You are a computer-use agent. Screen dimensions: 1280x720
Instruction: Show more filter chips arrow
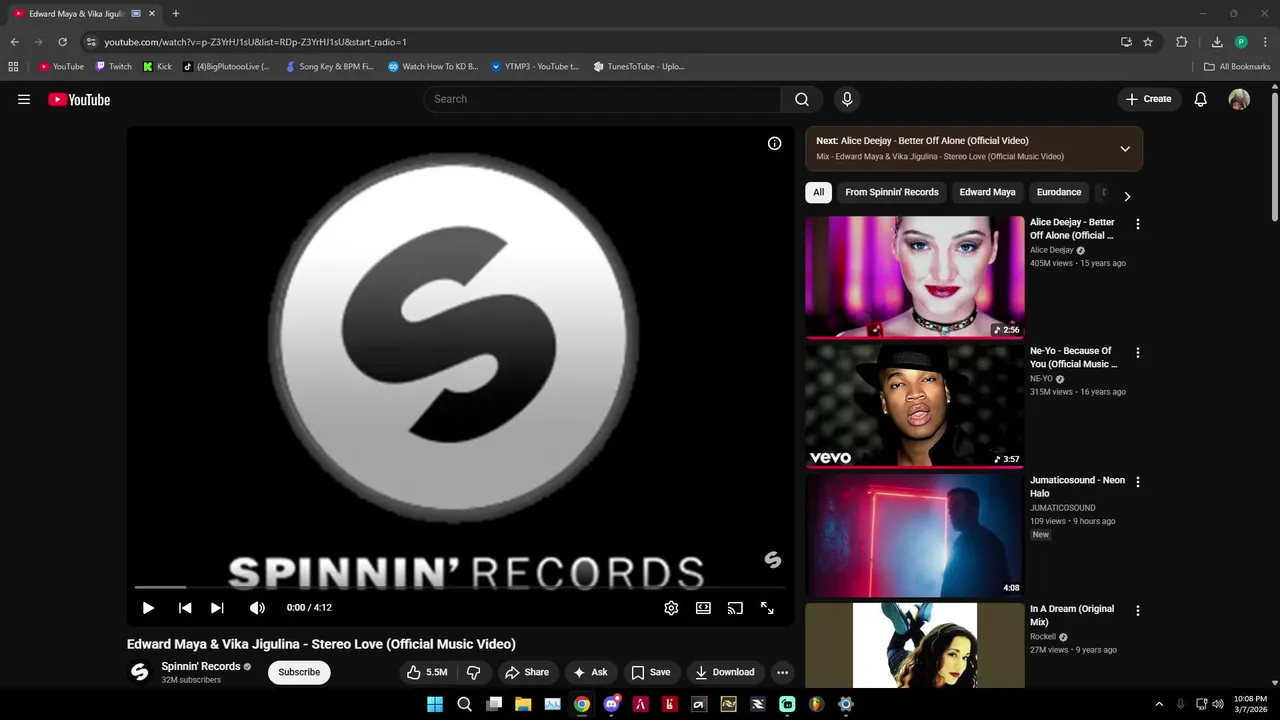click(x=1127, y=196)
